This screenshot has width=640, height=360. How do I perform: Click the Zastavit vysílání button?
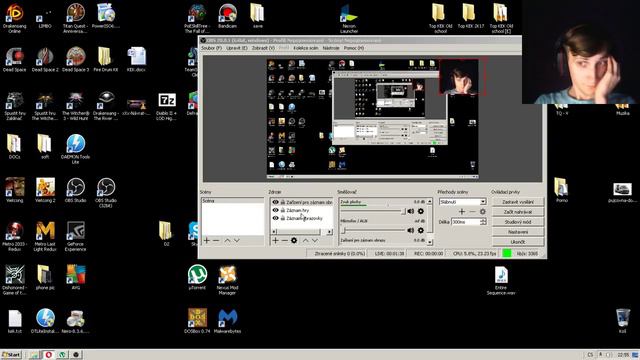(518, 202)
